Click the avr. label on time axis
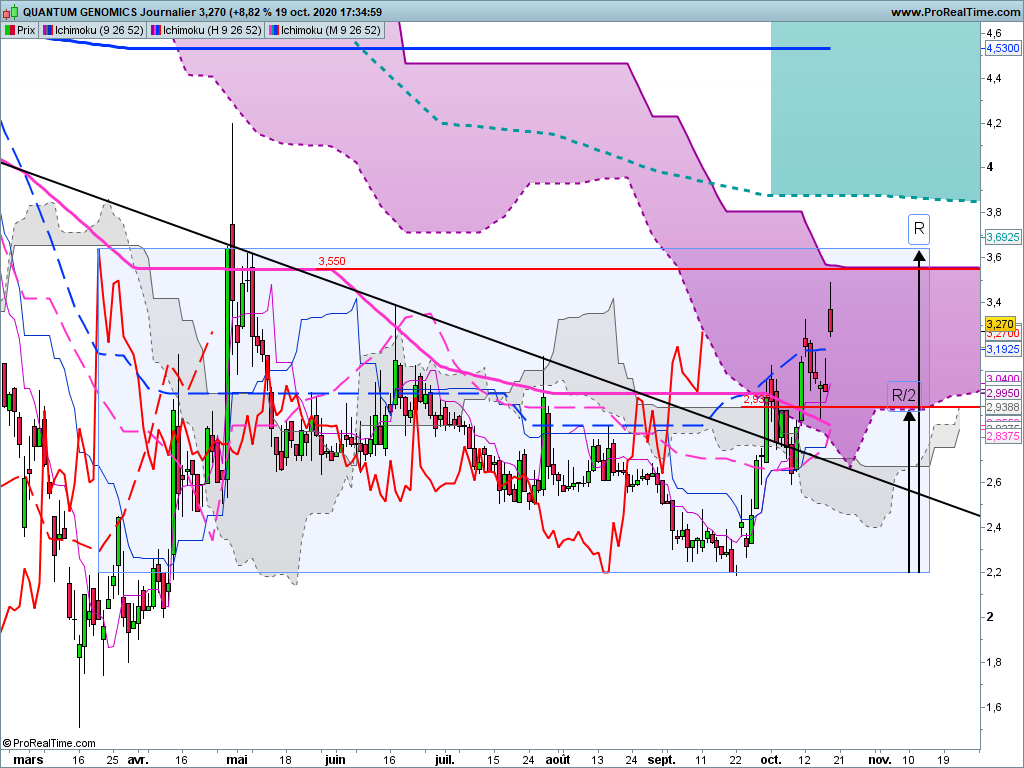Viewport: 1024px width, 768px height. tap(138, 760)
